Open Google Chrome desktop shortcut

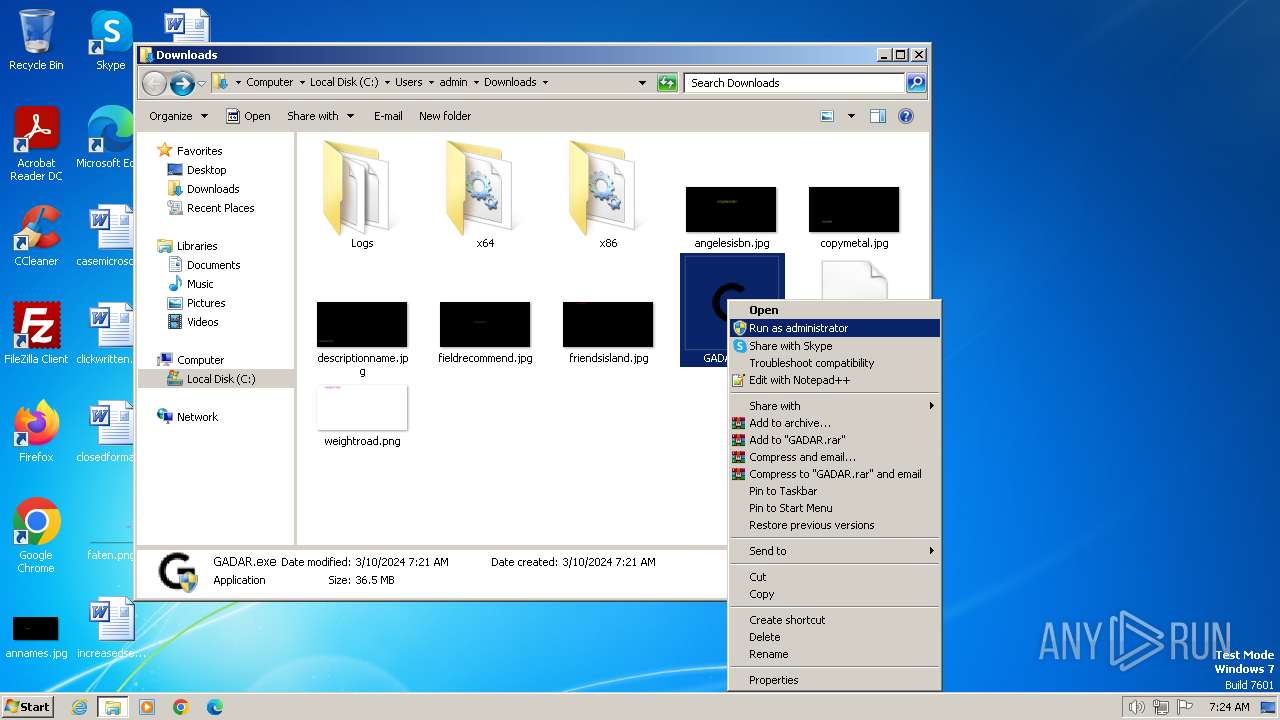pos(36,536)
